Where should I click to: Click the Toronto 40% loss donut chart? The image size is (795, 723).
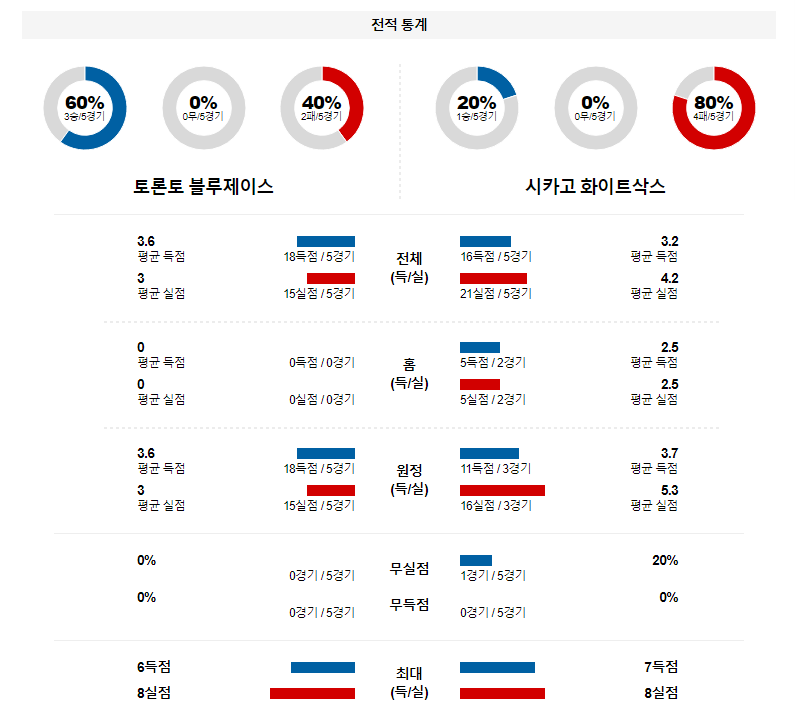pyautogui.click(x=322, y=108)
